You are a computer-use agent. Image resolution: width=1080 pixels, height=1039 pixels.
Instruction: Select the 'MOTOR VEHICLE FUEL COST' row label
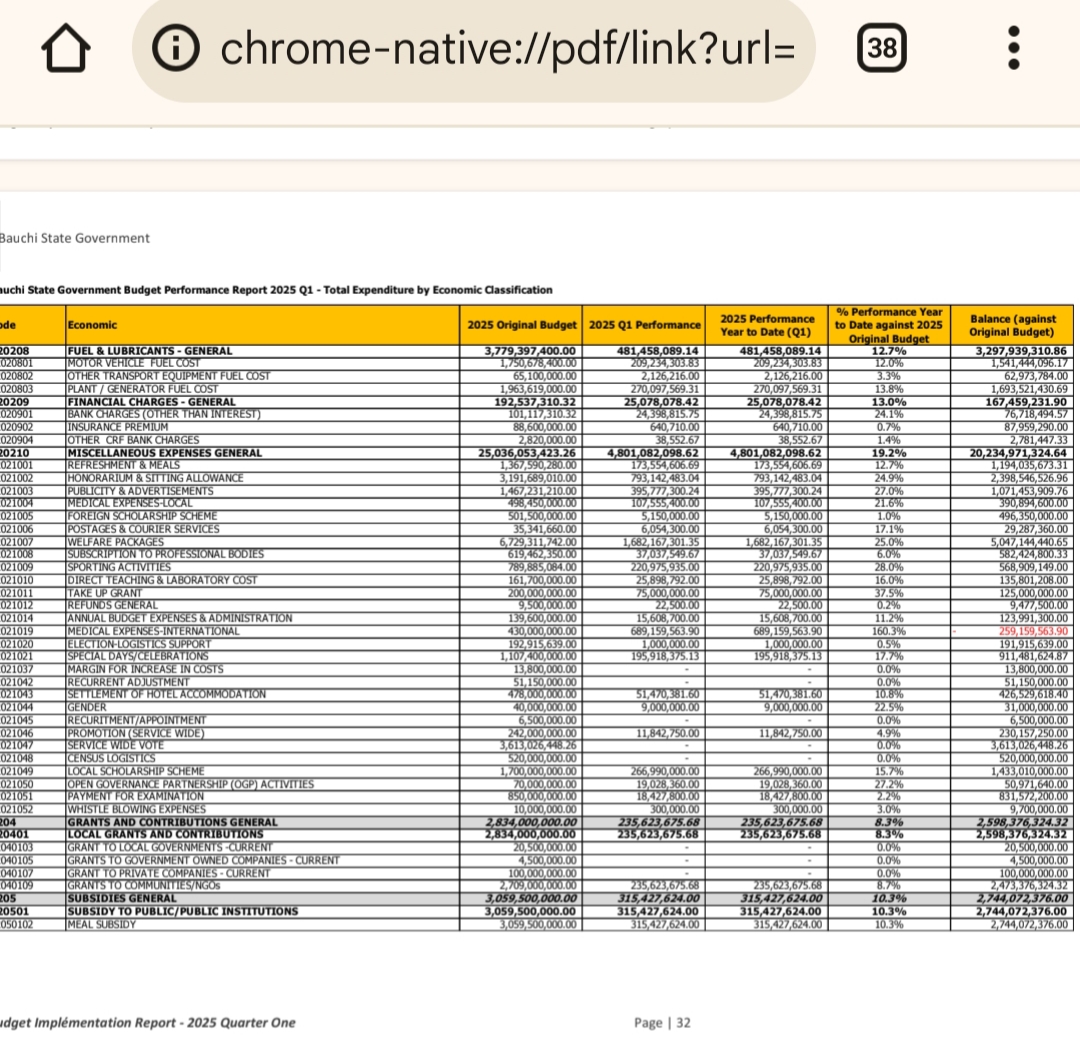pos(134,364)
